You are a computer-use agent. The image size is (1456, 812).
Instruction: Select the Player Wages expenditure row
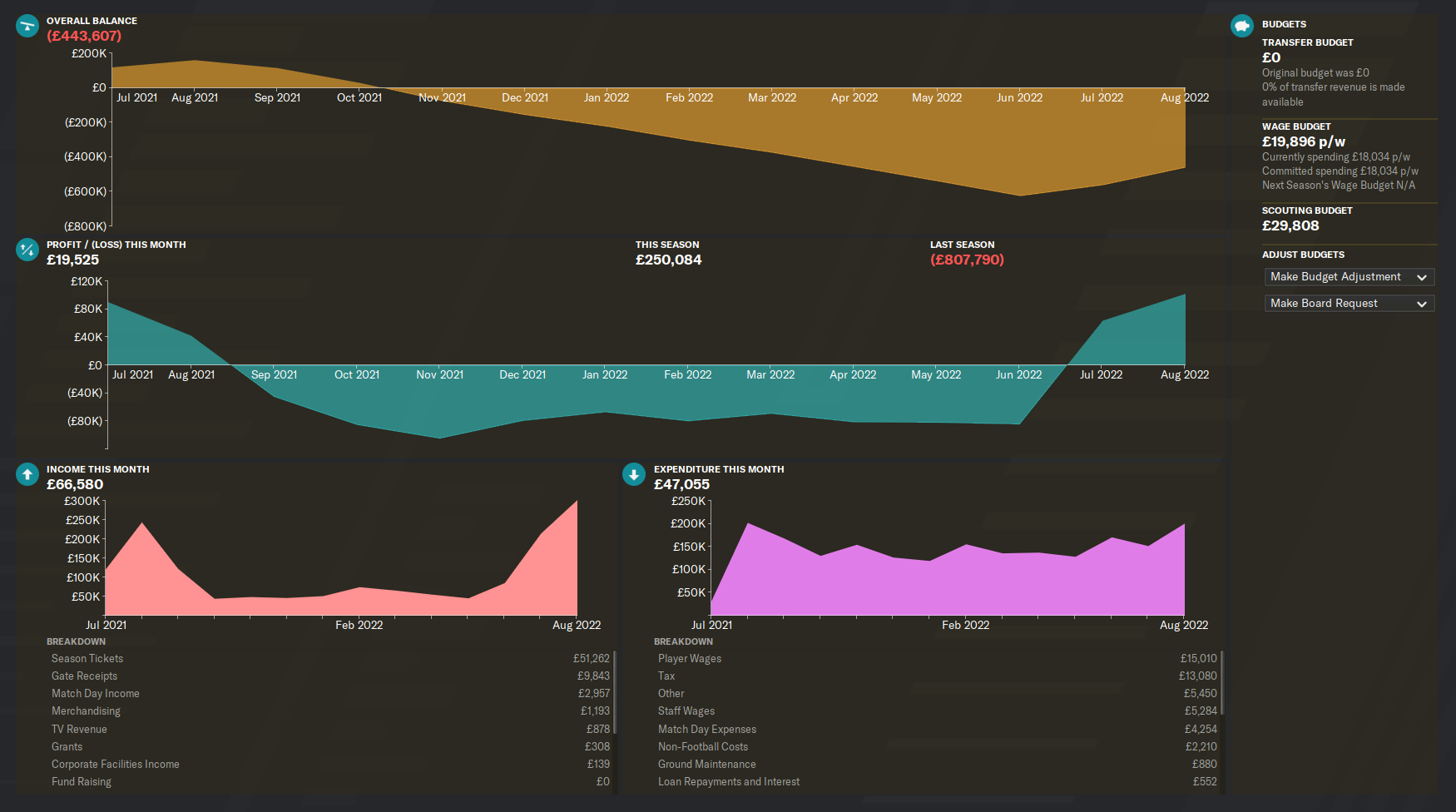937,659
